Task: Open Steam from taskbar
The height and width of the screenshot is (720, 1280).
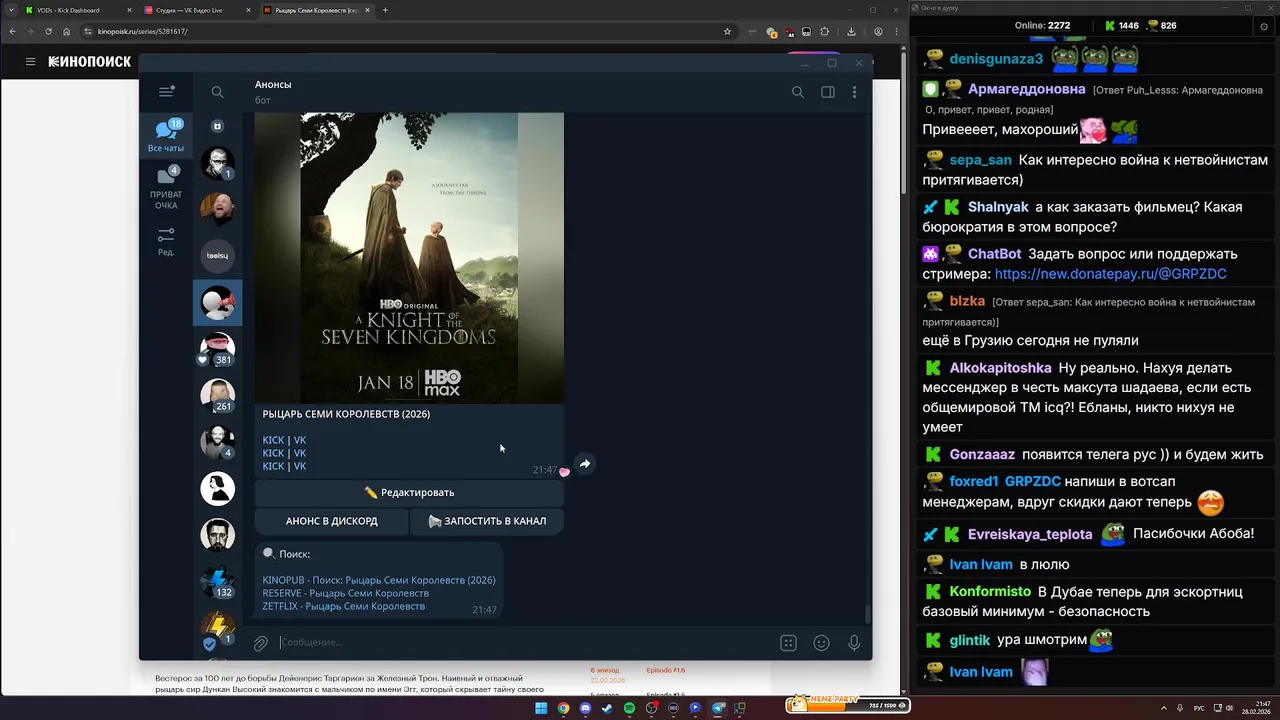Action: coord(607,708)
